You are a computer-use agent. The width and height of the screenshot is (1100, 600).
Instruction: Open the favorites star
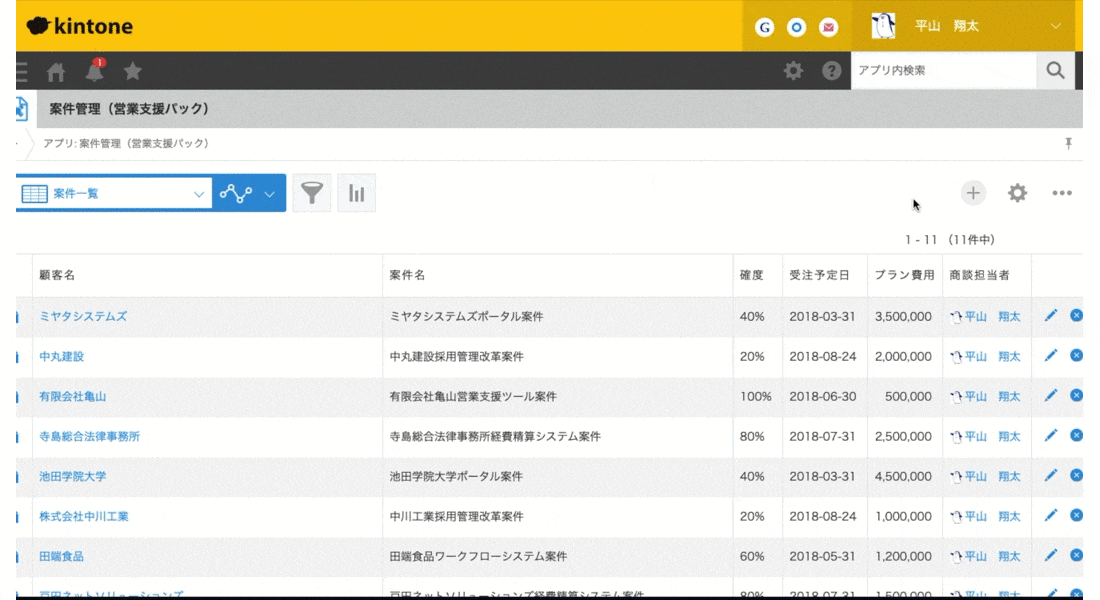pyautogui.click(x=133, y=71)
